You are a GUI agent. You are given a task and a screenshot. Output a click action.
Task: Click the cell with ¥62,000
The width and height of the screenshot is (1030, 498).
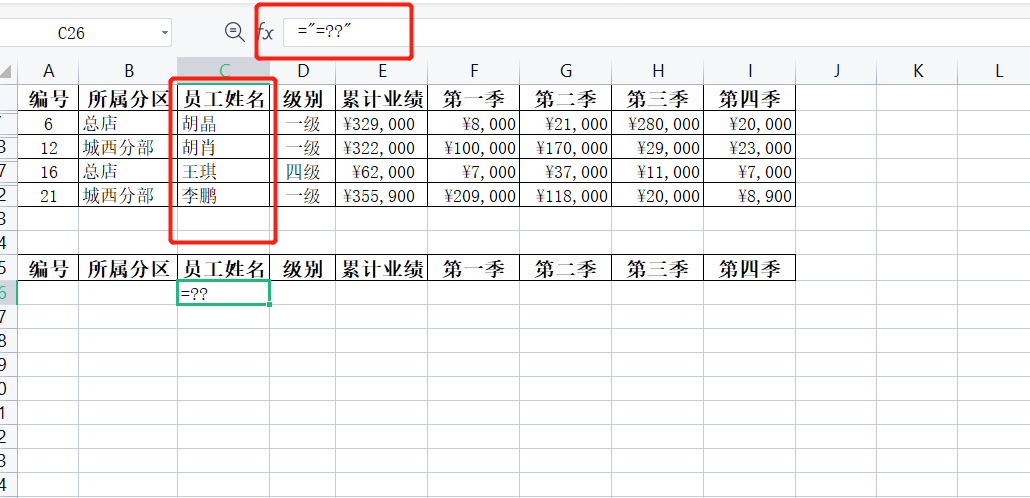(x=382, y=172)
